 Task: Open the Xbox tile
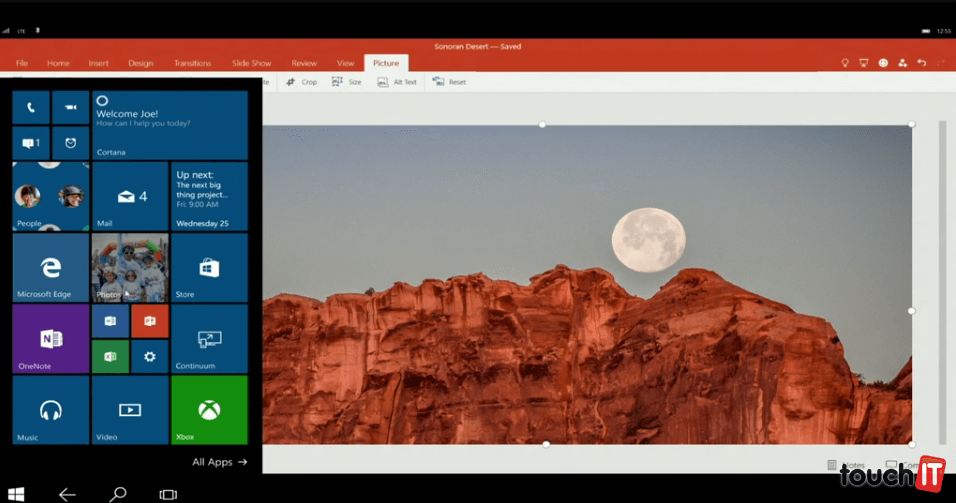point(209,409)
